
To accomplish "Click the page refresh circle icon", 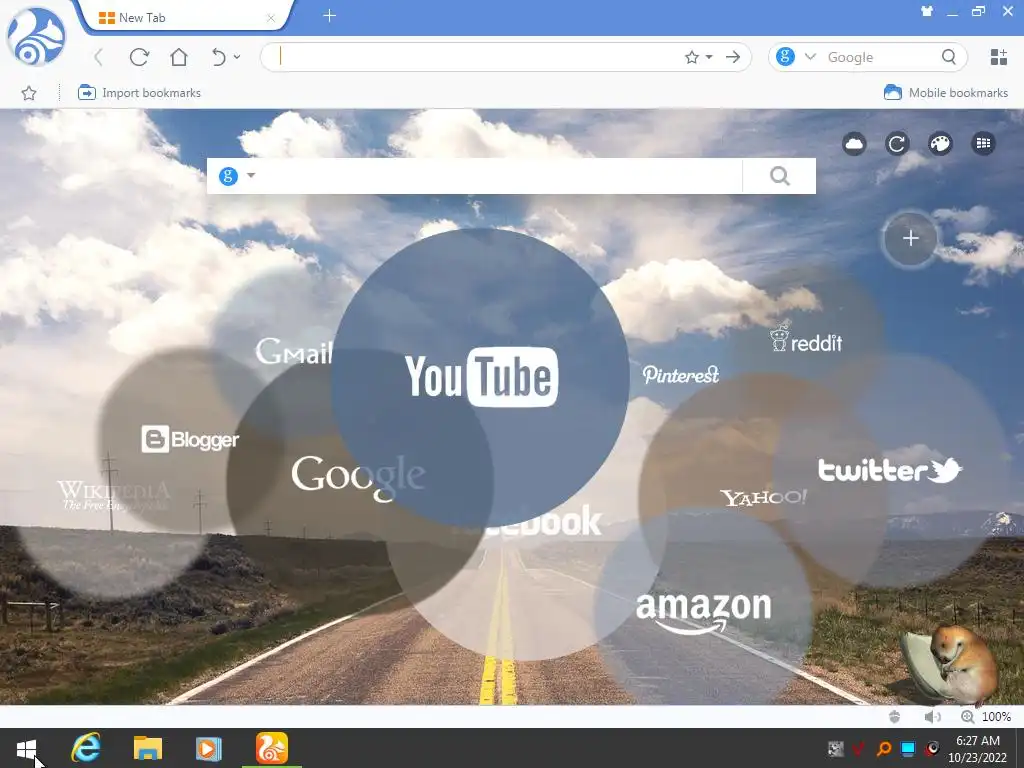I will coord(897,144).
